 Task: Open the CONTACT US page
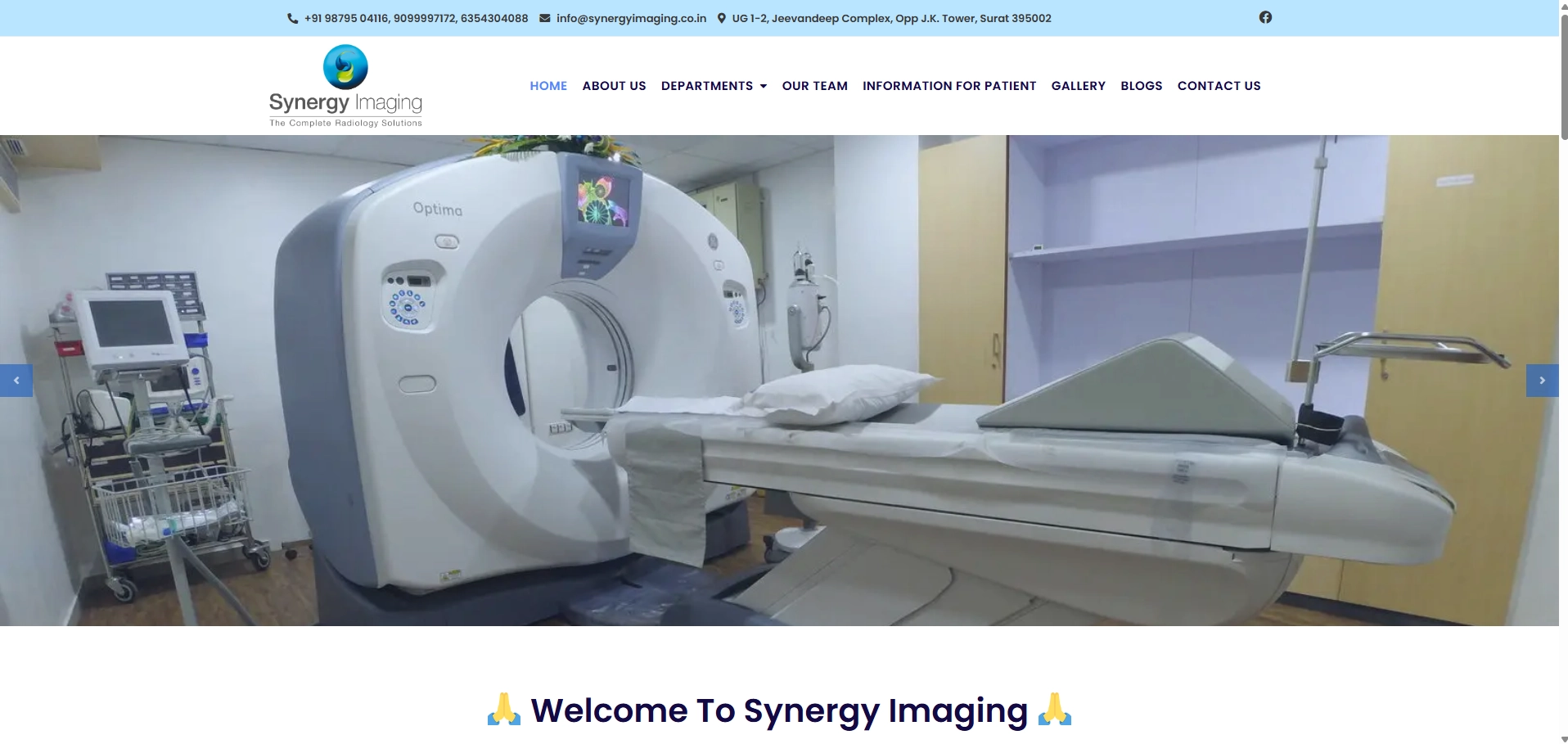1219,85
